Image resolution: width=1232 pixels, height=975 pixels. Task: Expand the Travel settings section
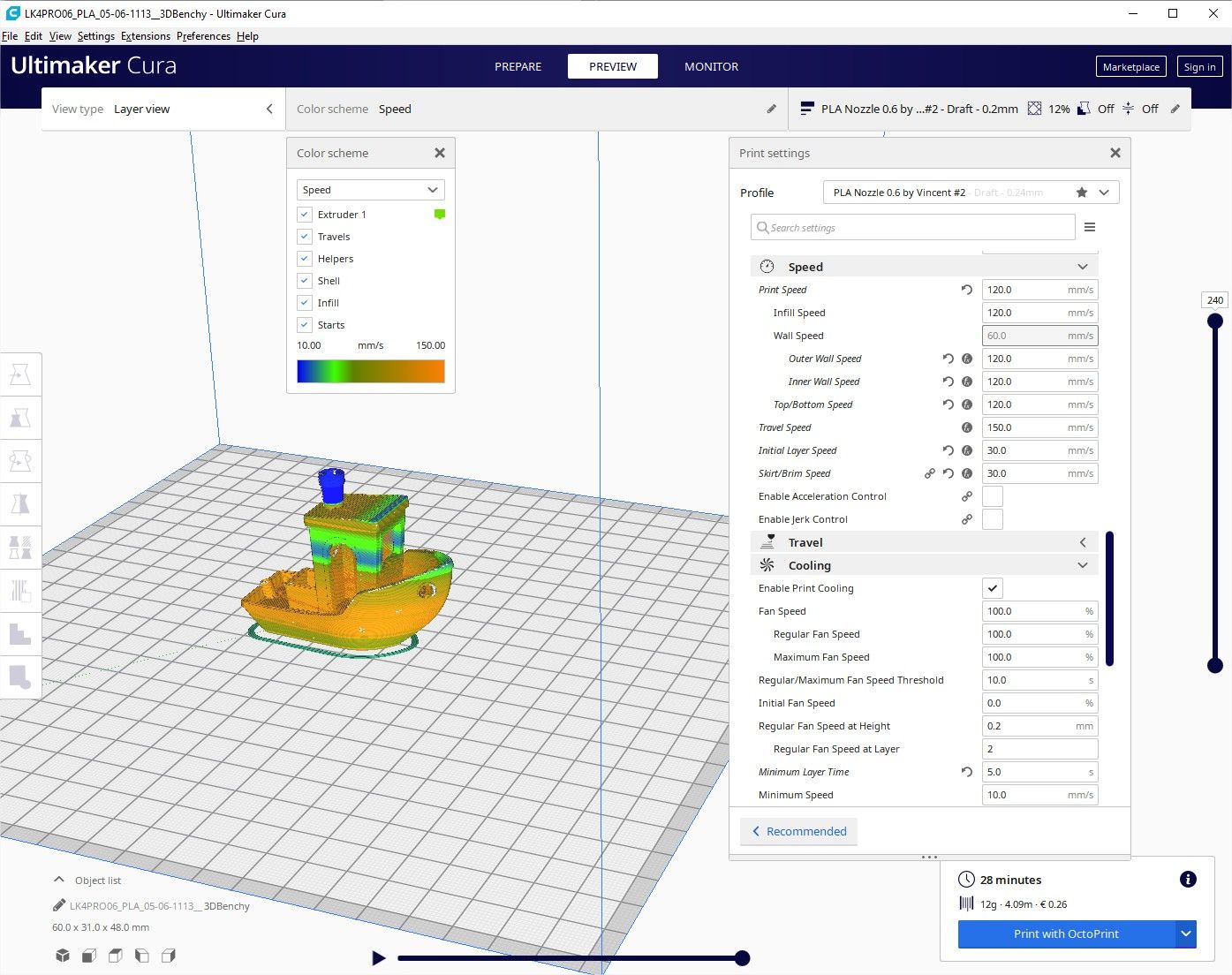coord(925,542)
